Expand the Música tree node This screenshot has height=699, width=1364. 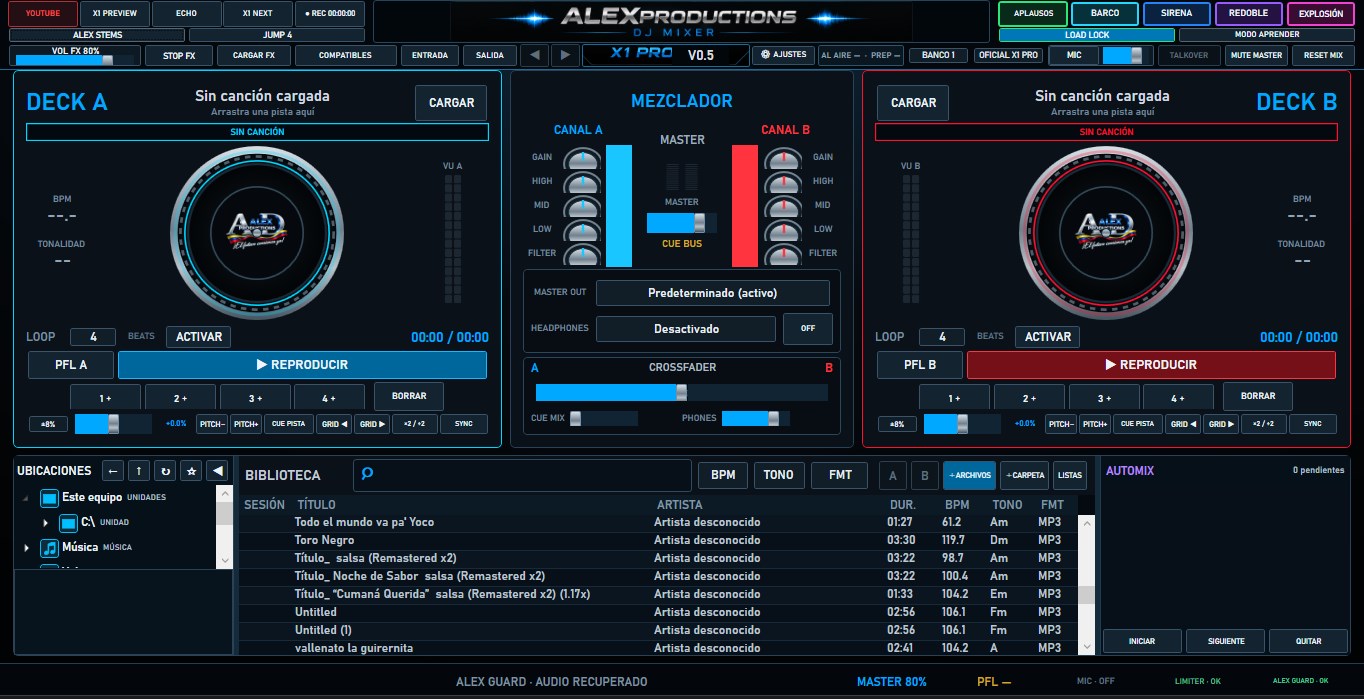27,548
